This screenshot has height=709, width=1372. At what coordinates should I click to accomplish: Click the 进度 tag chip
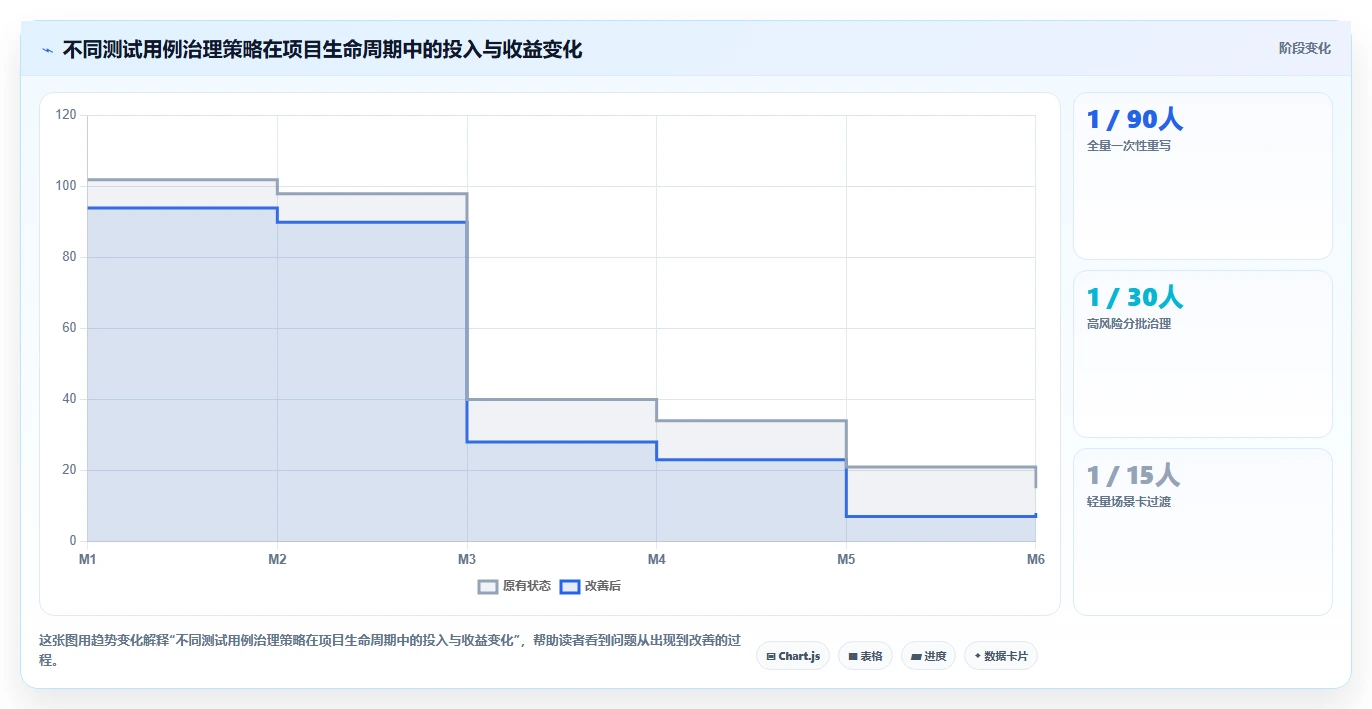(928, 656)
